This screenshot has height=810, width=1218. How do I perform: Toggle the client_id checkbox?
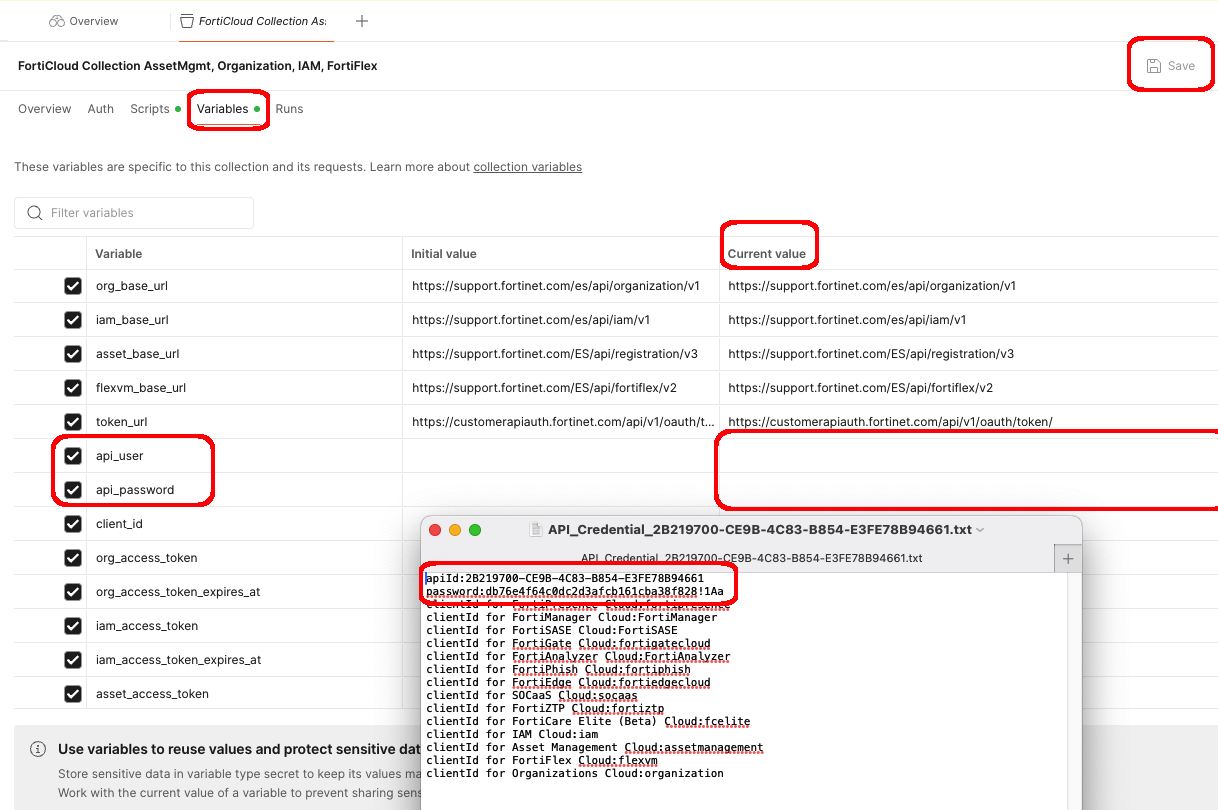[x=73, y=524]
